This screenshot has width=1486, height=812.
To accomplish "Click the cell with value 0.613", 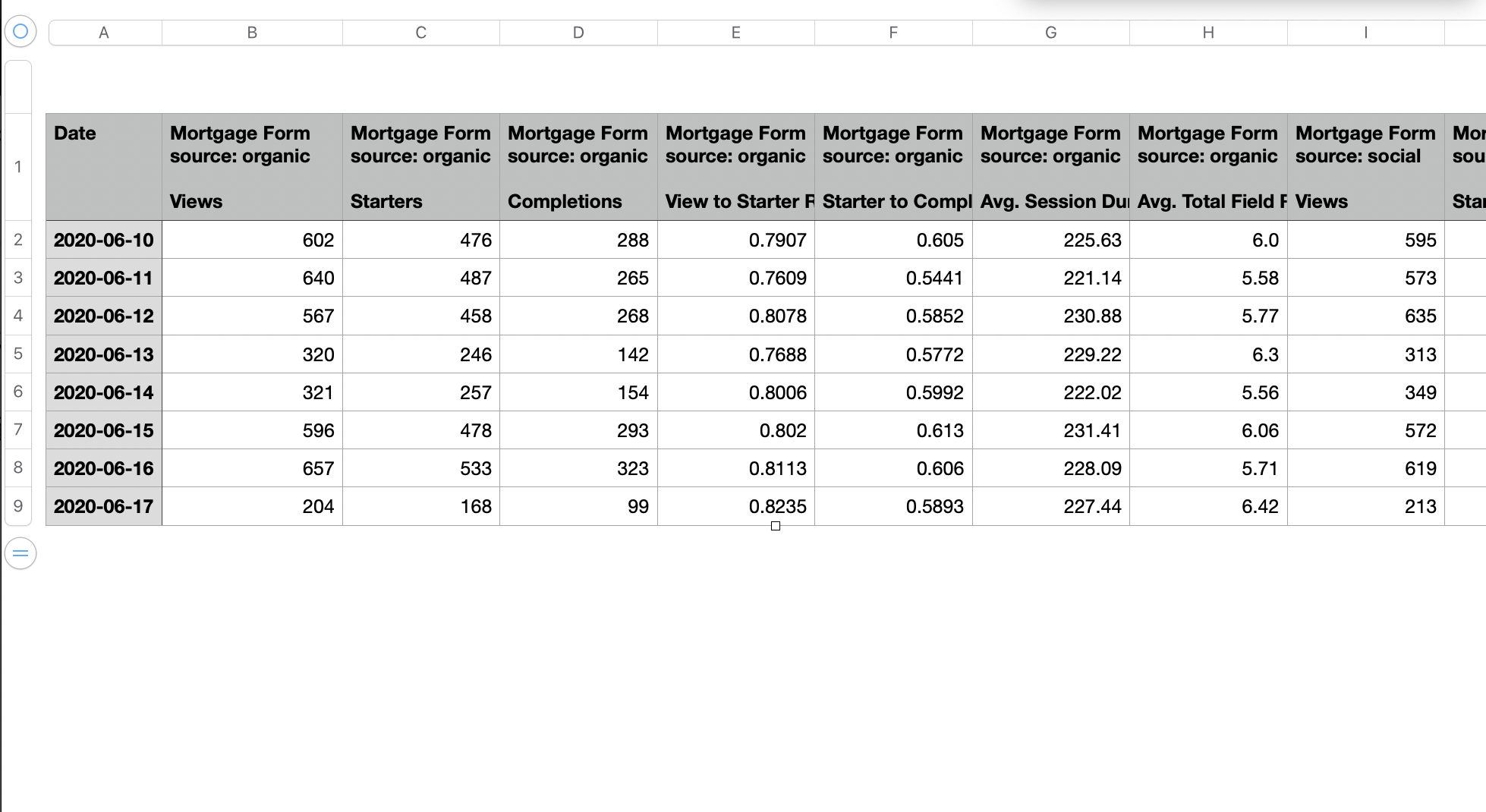I will 893,430.
